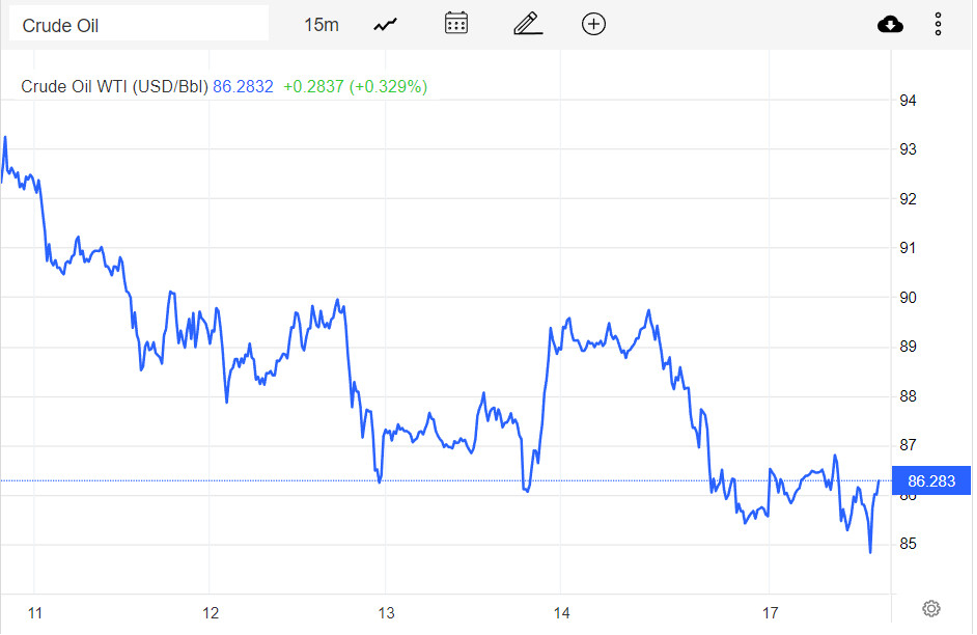The width and height of the screenshot is (977, 635).
Task: Select date label 13 on time axis
Action: pos(385,612)
